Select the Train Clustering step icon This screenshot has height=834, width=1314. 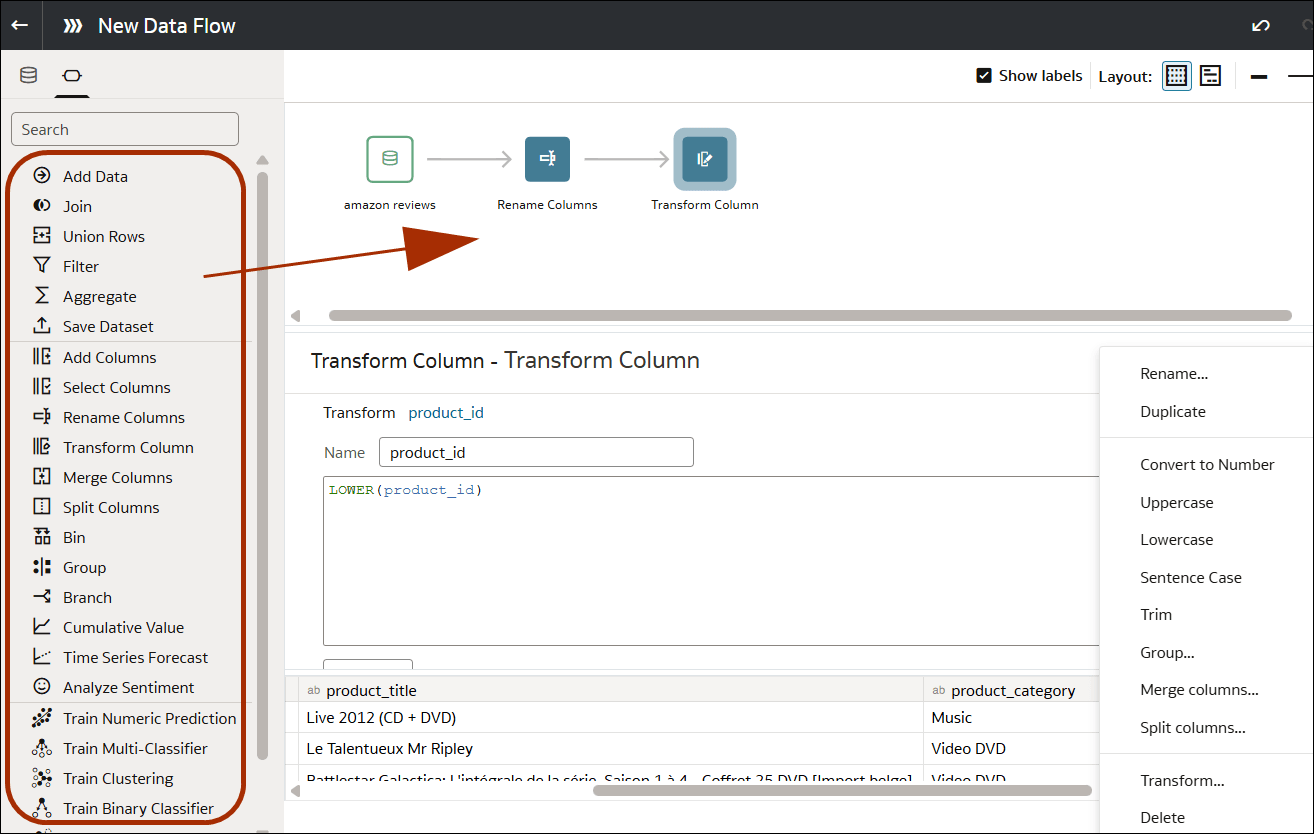click(40, 778)
